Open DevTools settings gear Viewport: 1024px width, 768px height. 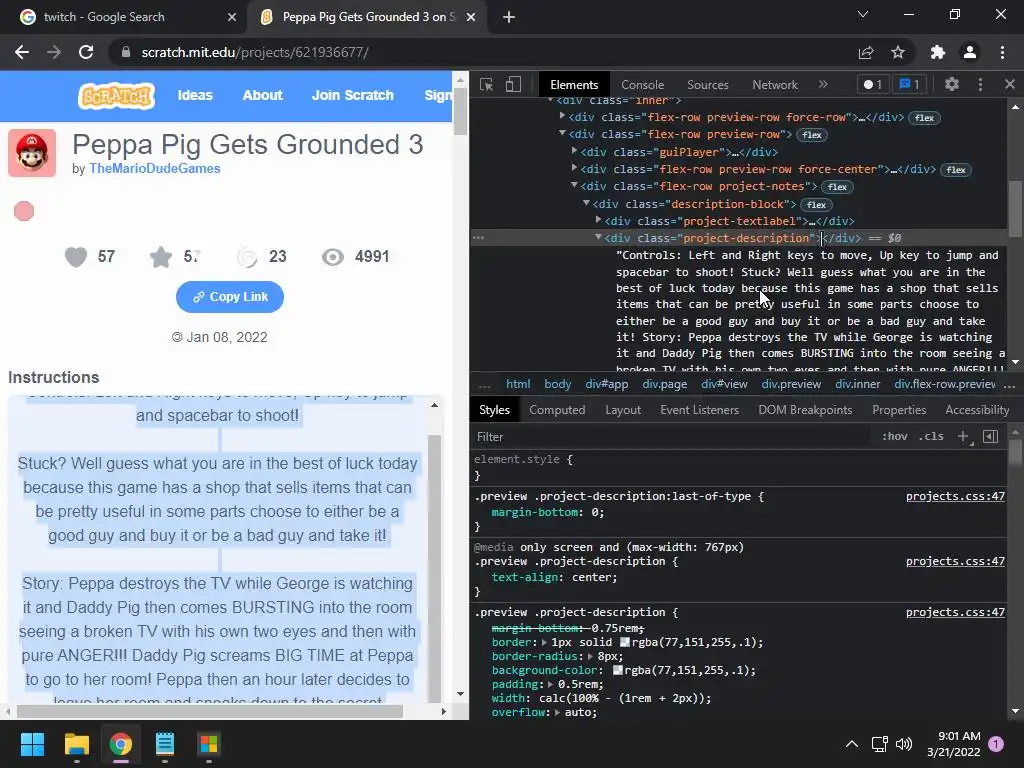point(952,84)
